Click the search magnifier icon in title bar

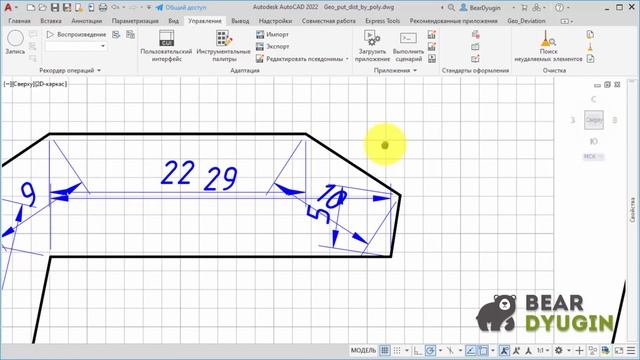click(451, 7)
